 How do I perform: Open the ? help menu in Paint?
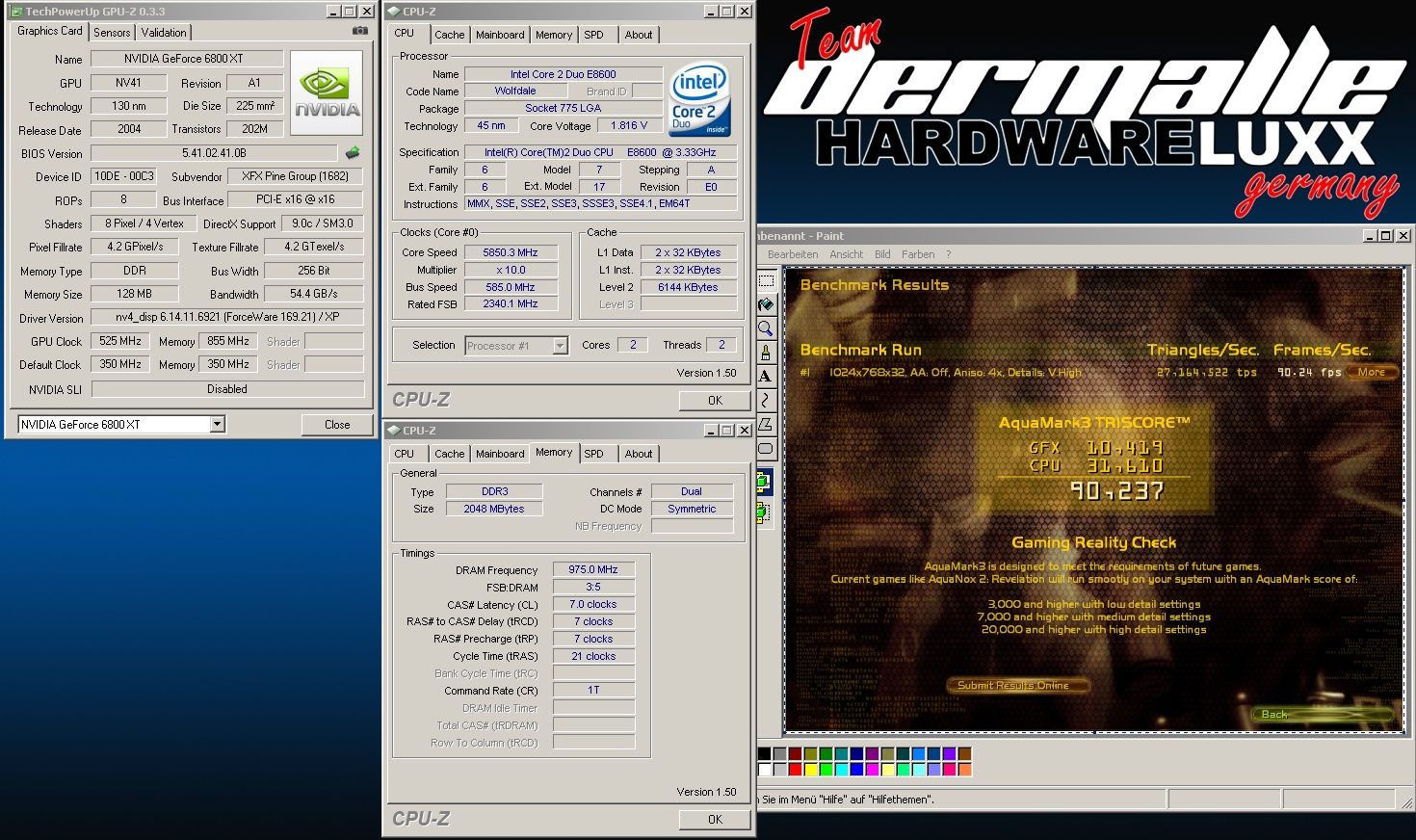point(948,254)
